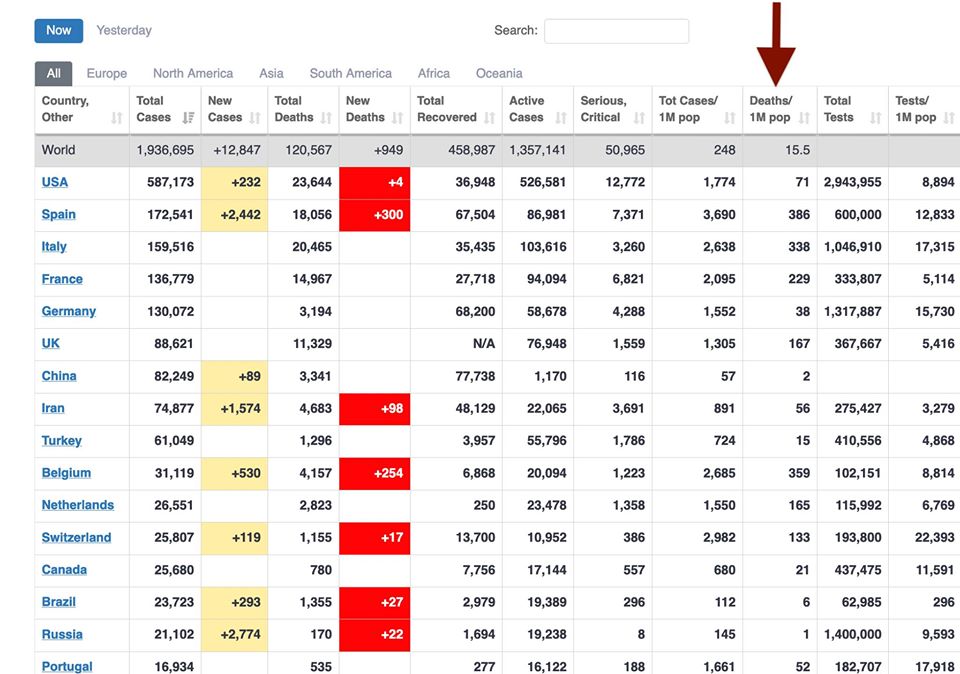Click the New Cases sort arrows icon

pos(255,118)
